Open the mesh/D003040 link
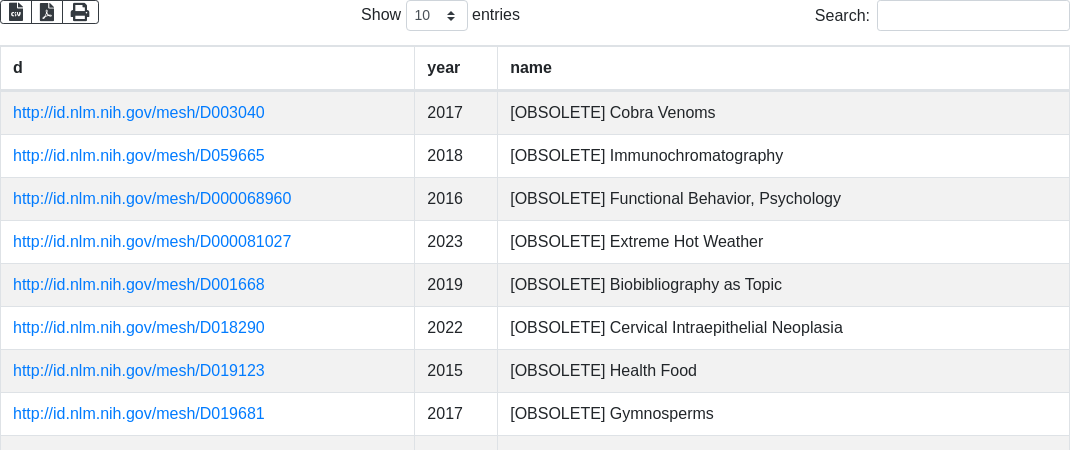Image resolution: width=1070 pixels, height=450 pixels. pyautogui.click(x=139, y=113)
